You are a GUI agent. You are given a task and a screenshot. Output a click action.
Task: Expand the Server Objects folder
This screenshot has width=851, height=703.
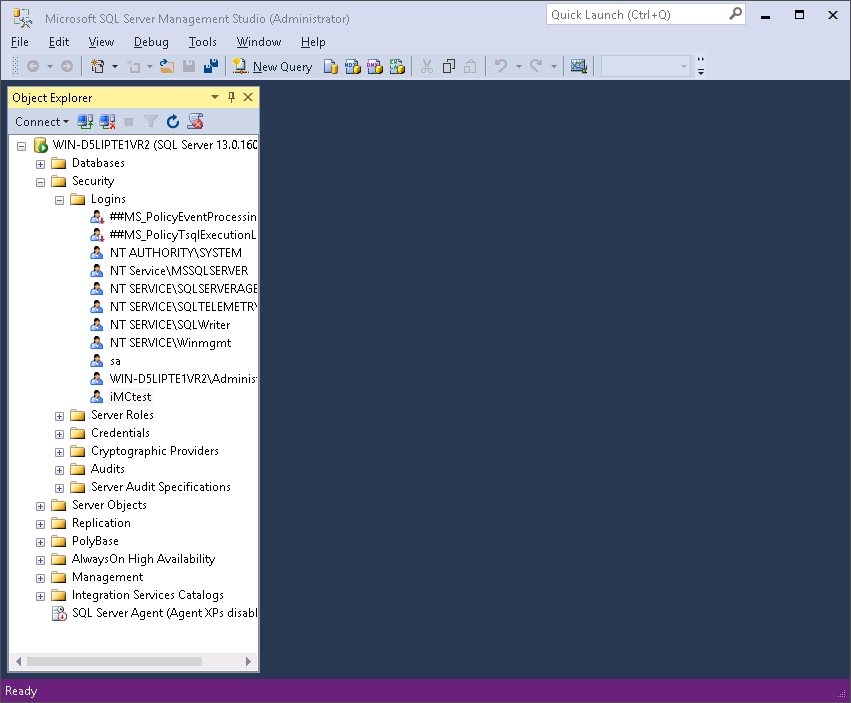[x=41, y=506]
